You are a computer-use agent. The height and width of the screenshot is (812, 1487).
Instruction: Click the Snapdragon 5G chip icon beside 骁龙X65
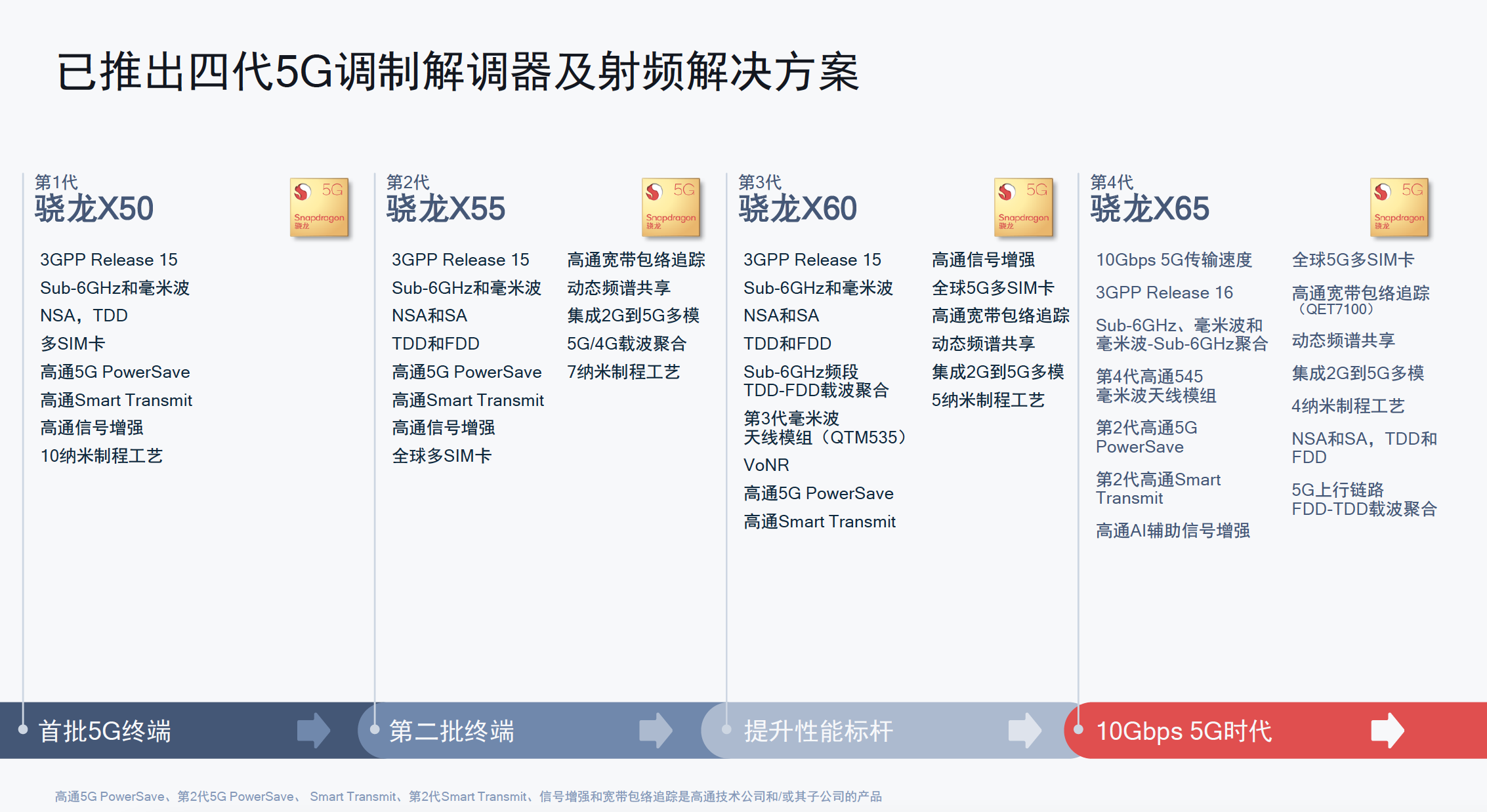tap(1400, 207)
